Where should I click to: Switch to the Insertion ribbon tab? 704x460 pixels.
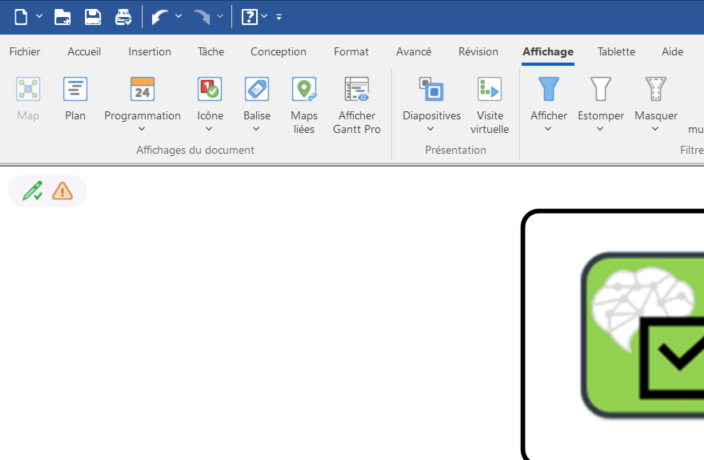[149, 52]
